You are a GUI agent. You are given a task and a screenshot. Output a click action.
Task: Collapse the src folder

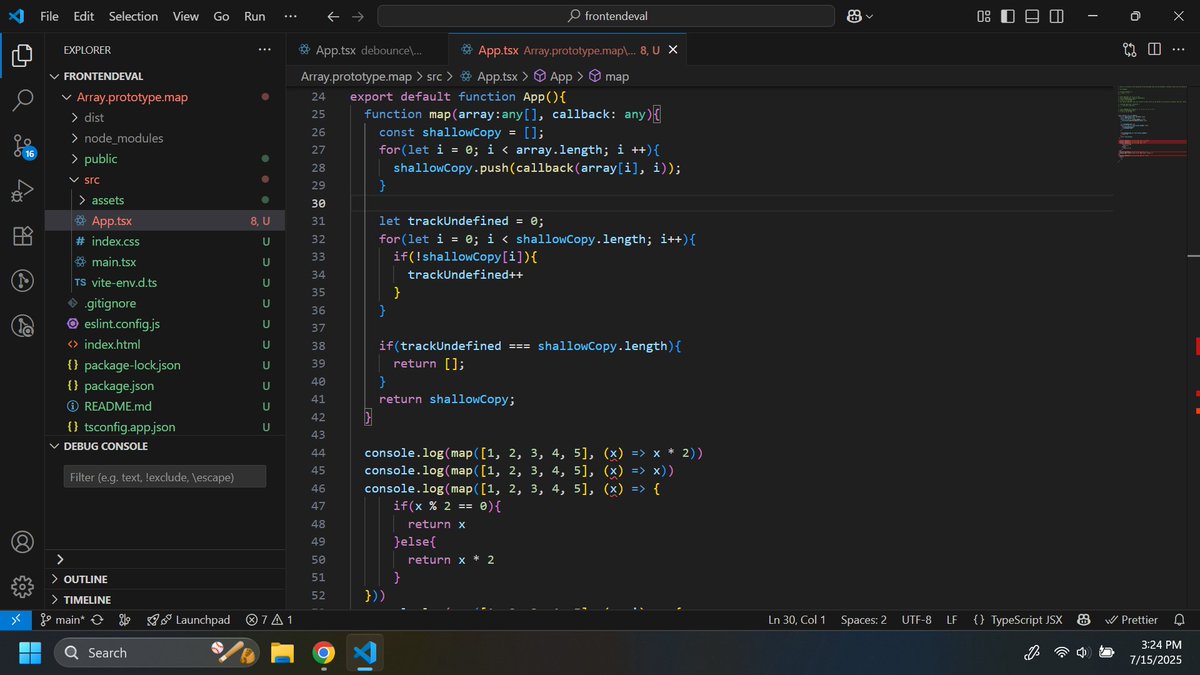coord(76,180)
